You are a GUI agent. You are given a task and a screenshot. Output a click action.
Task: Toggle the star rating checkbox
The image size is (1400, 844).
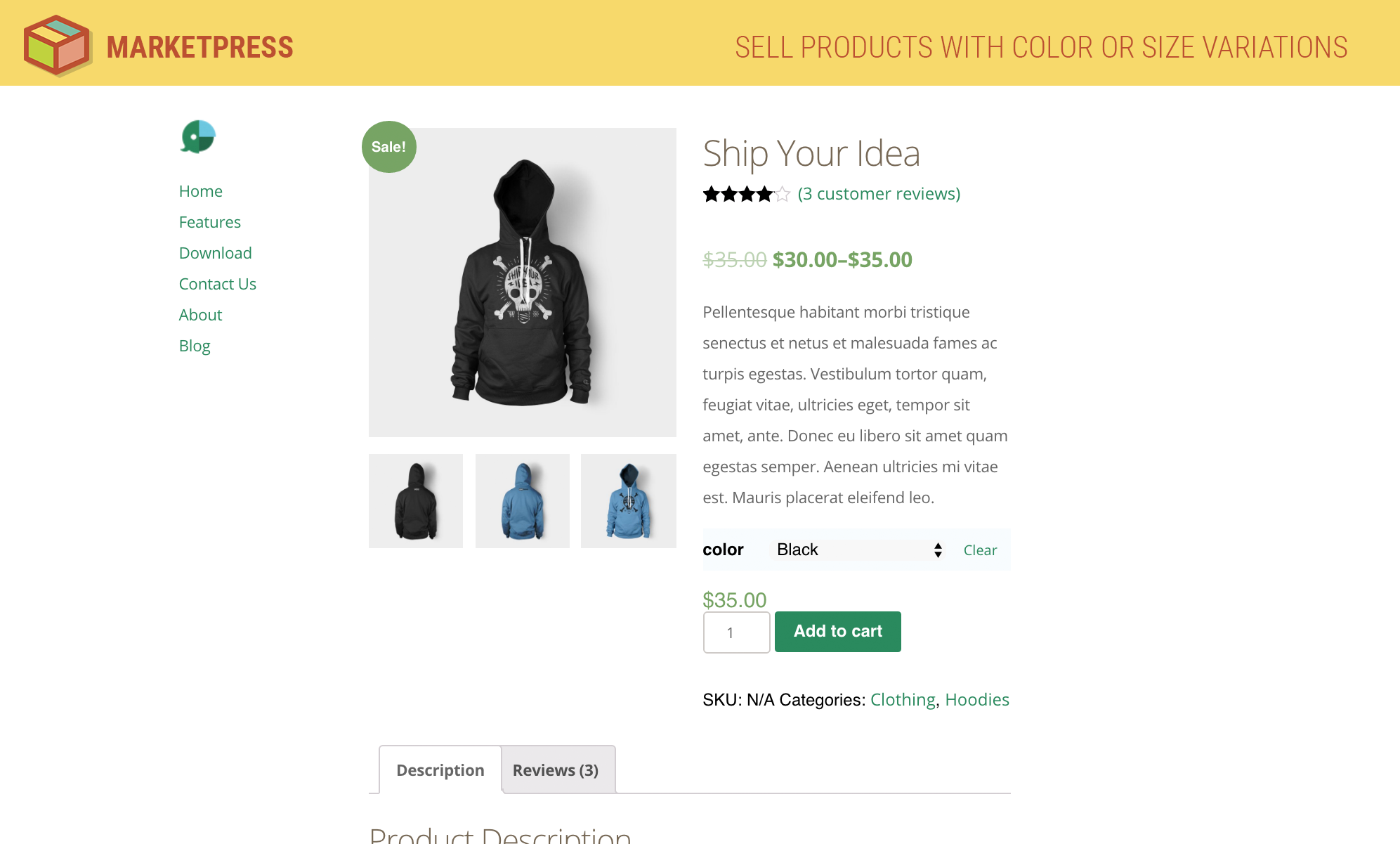tap(785, 193)
